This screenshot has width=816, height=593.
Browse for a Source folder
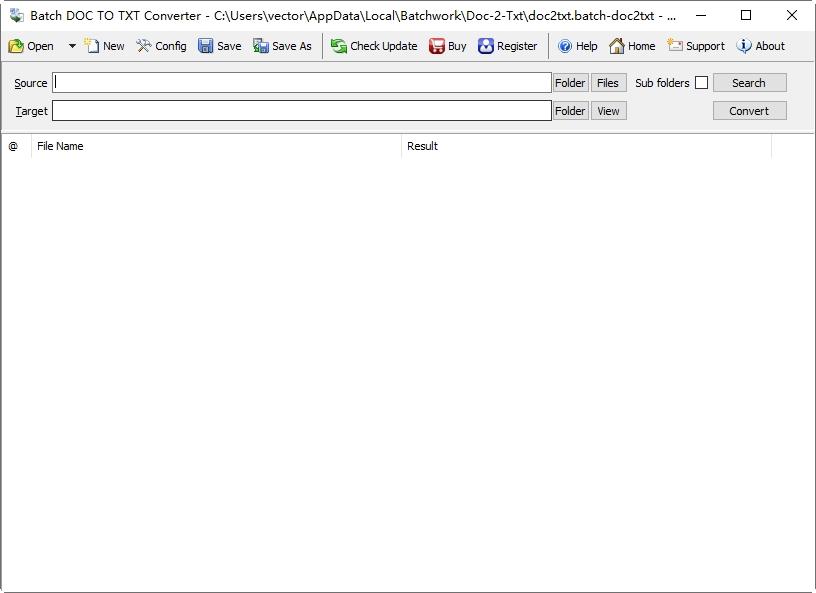coord(570,83)
